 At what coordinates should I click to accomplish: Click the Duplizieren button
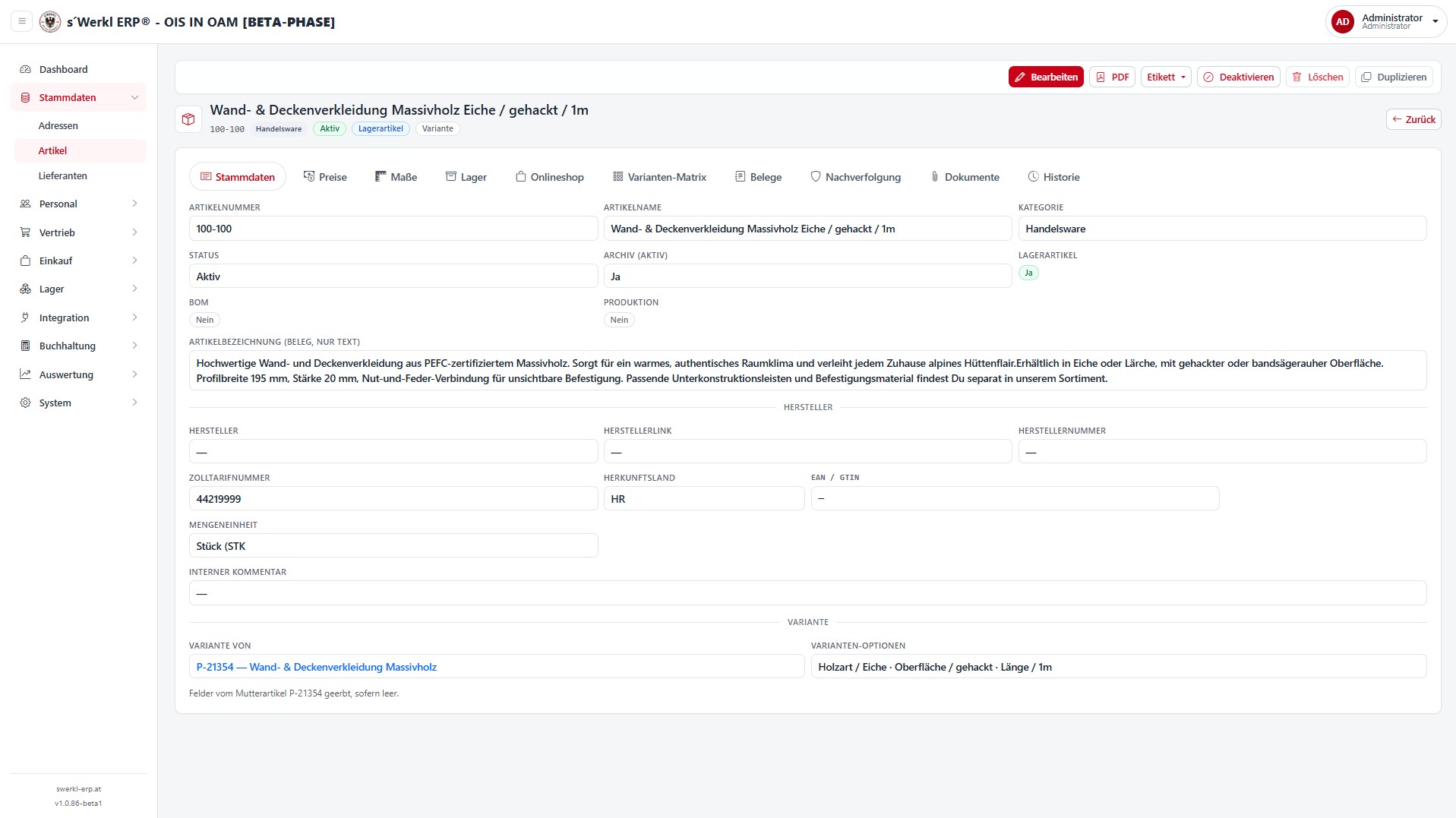click(x=1394, y=77)
